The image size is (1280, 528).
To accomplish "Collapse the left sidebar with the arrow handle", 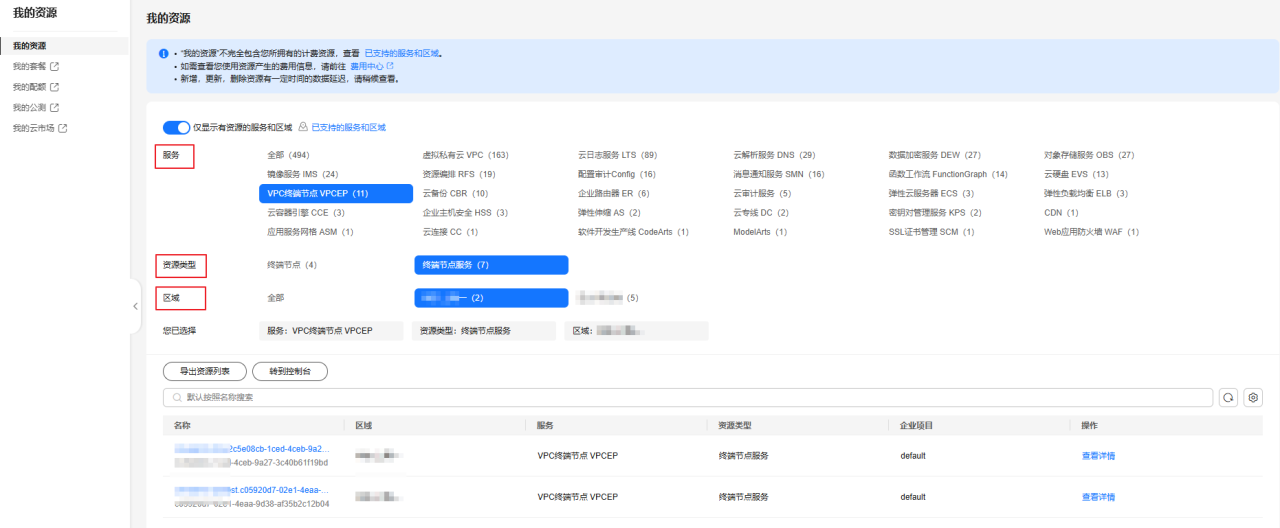I will (136, 306).
